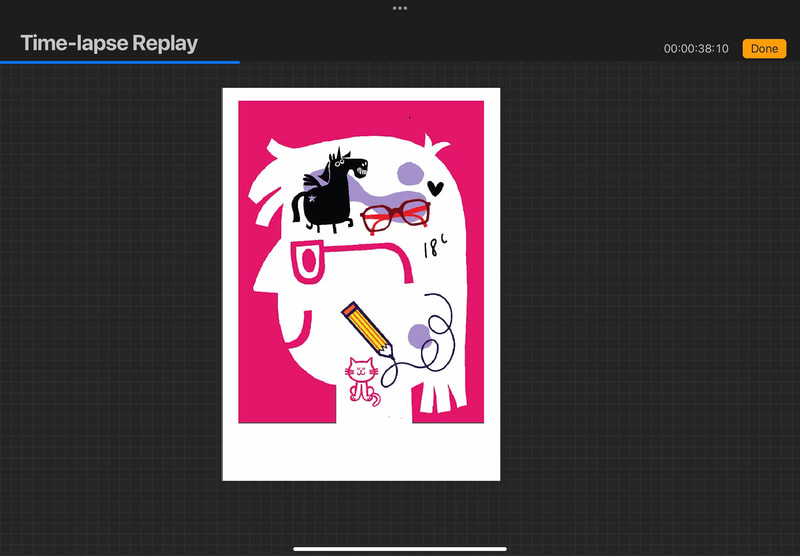This screenshot has height=556, width=800.
Task: Tap the home indicator bar at bottom
Action: [x=400, y=548]
